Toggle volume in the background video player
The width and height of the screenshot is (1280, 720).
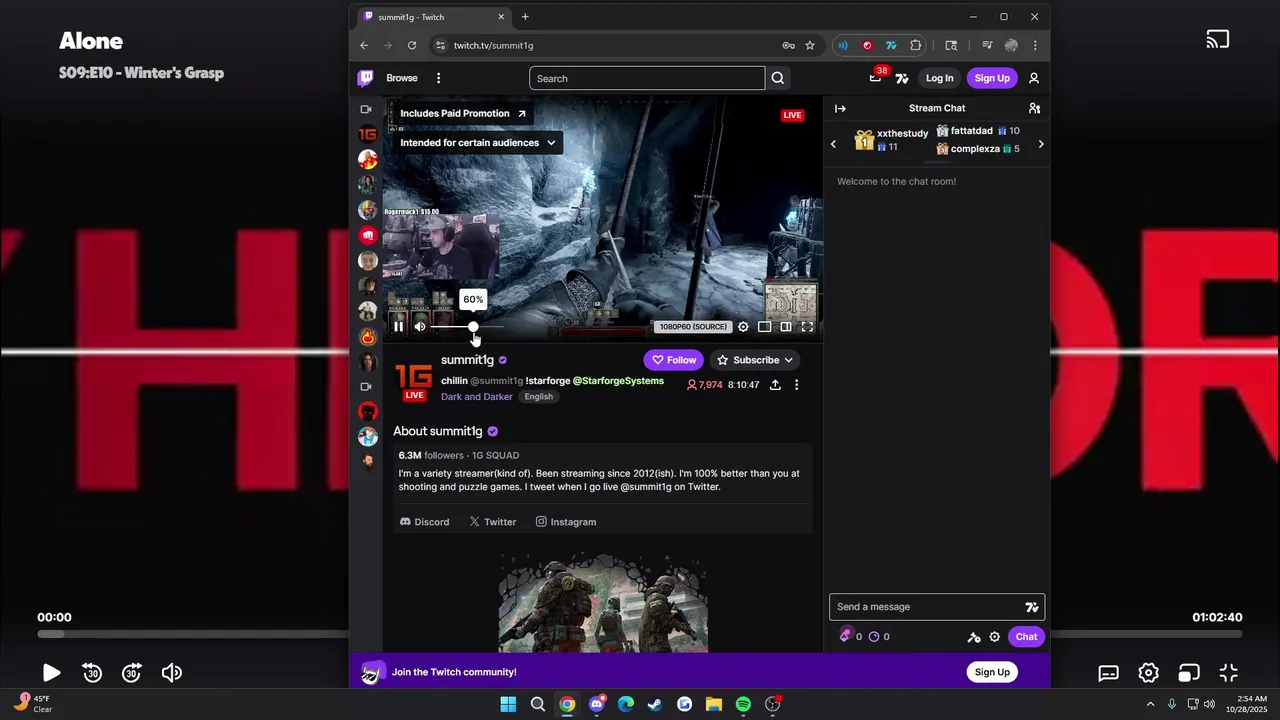(172, 673)
